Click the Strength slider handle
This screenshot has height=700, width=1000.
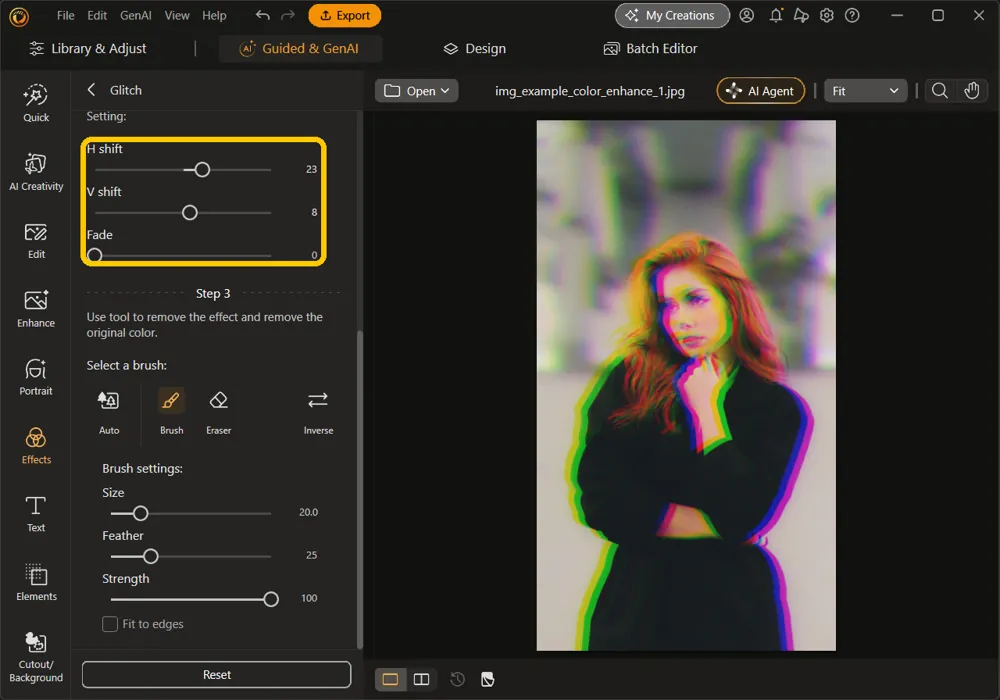tap(271, 599)
